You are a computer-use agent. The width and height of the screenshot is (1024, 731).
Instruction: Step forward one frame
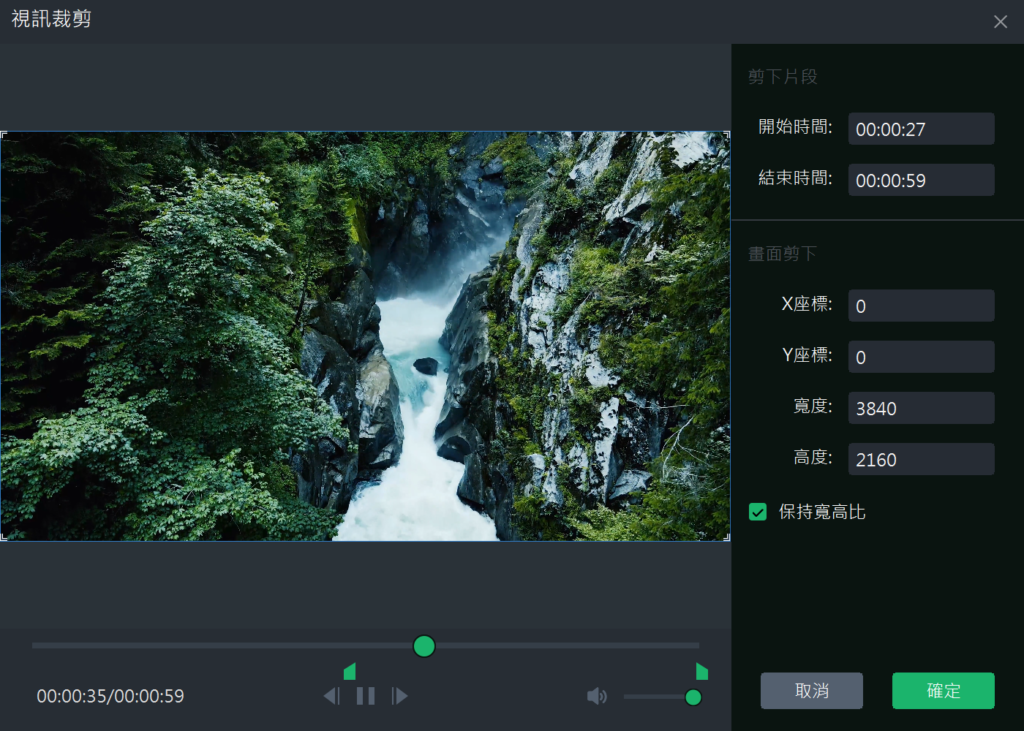tap(400, 696)
